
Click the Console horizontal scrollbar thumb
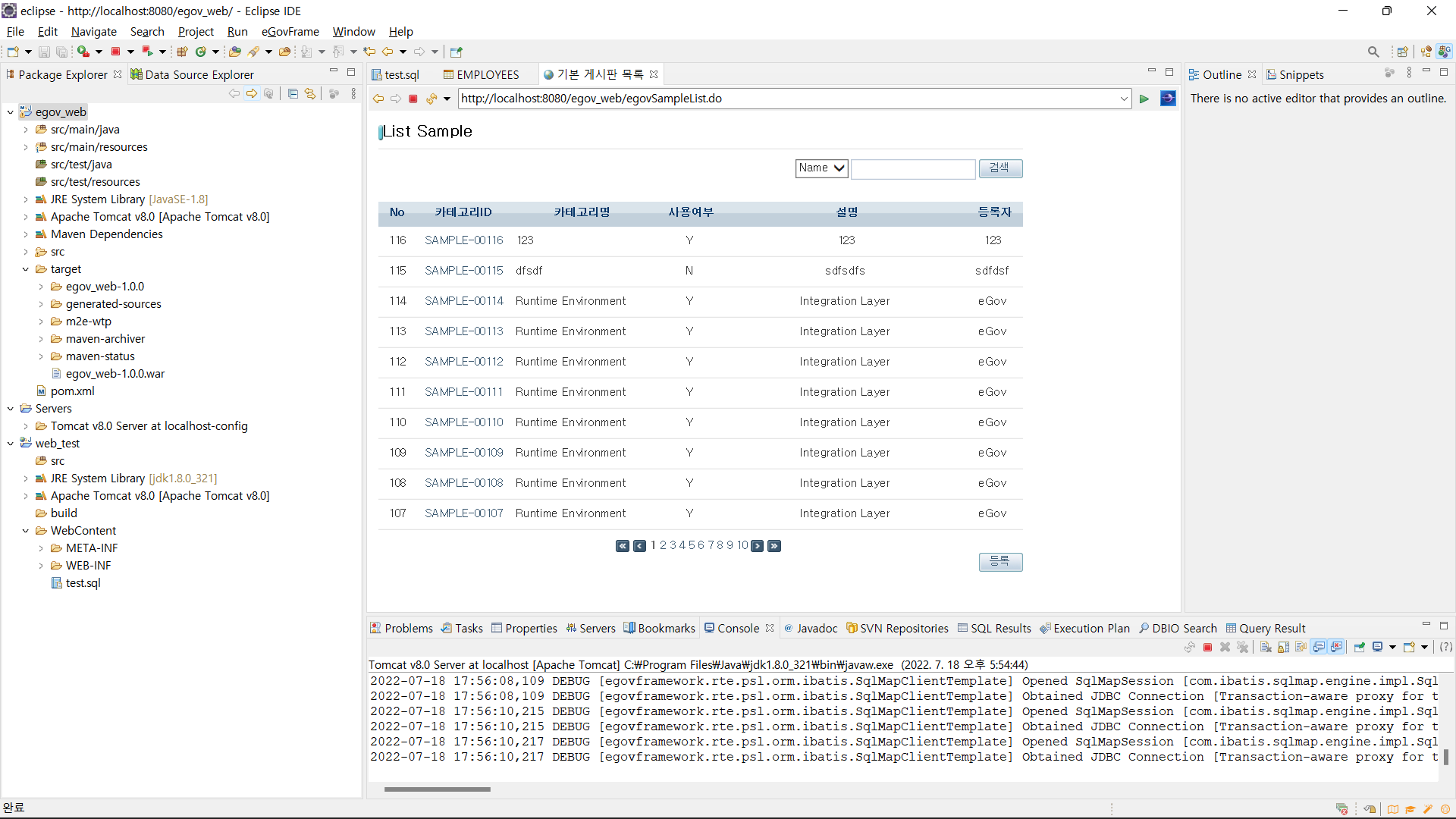(437, 789)
